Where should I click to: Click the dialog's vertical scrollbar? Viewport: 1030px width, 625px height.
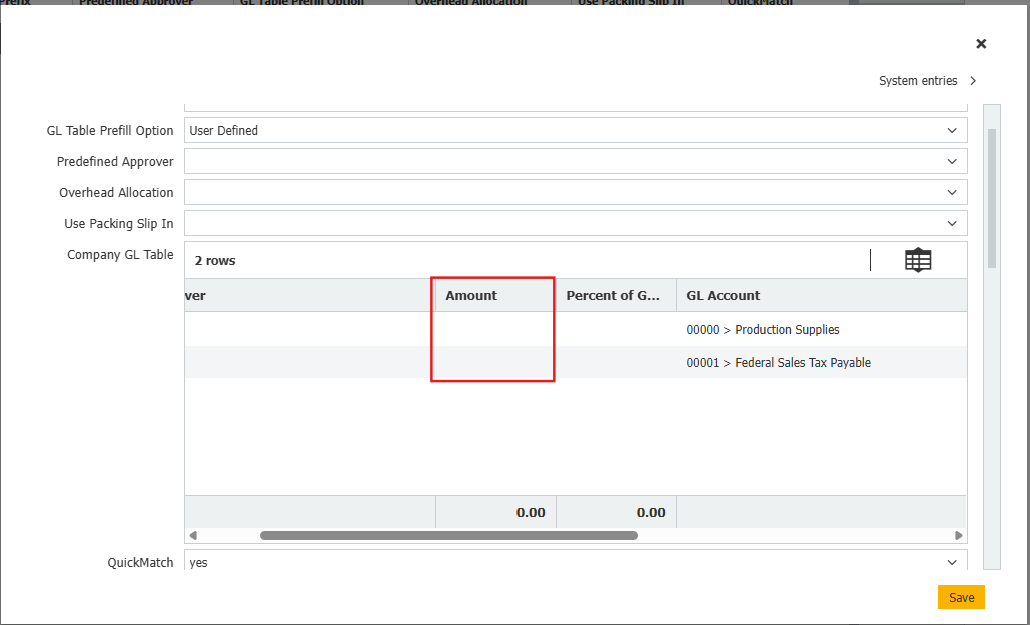pos(992,200)
